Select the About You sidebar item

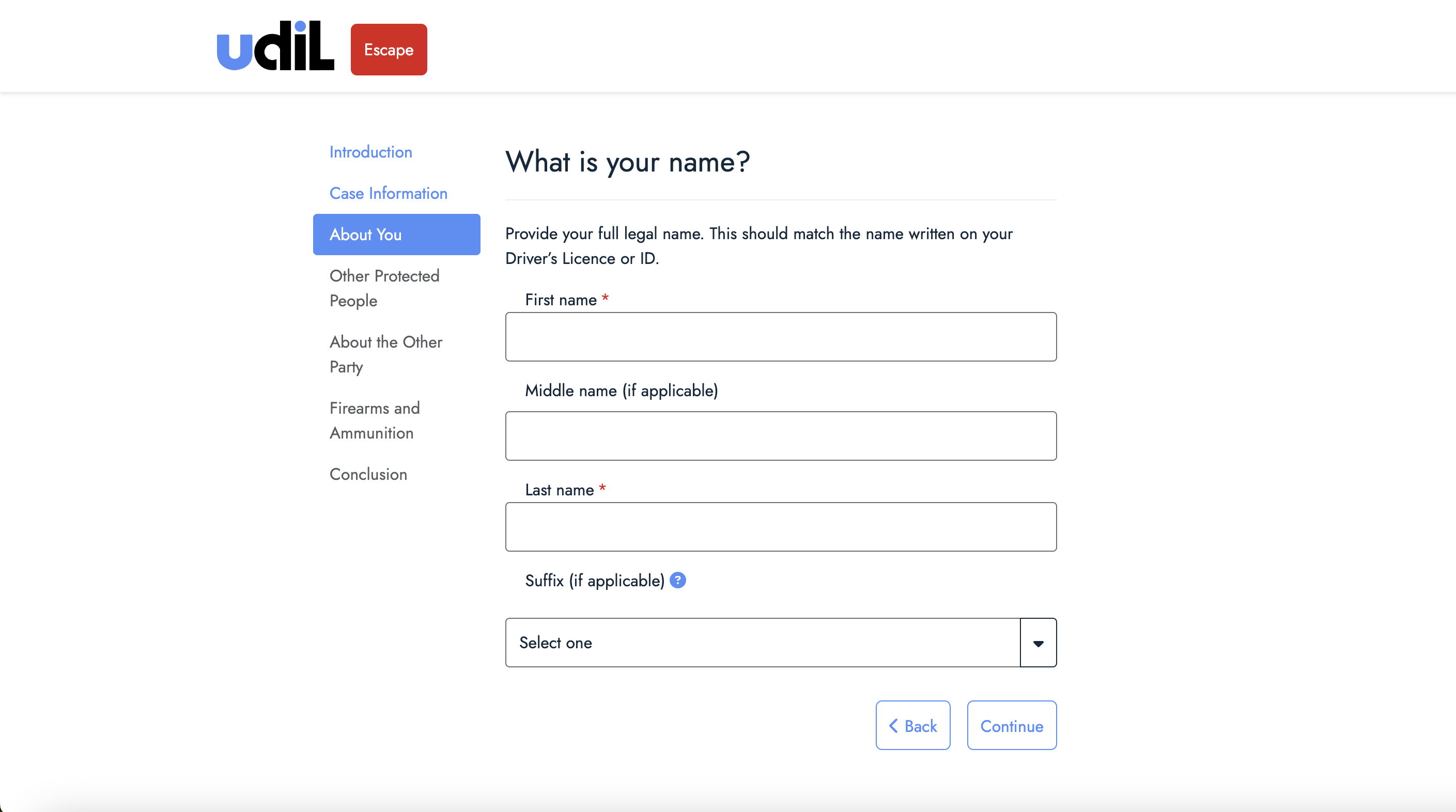click(396, 235)
